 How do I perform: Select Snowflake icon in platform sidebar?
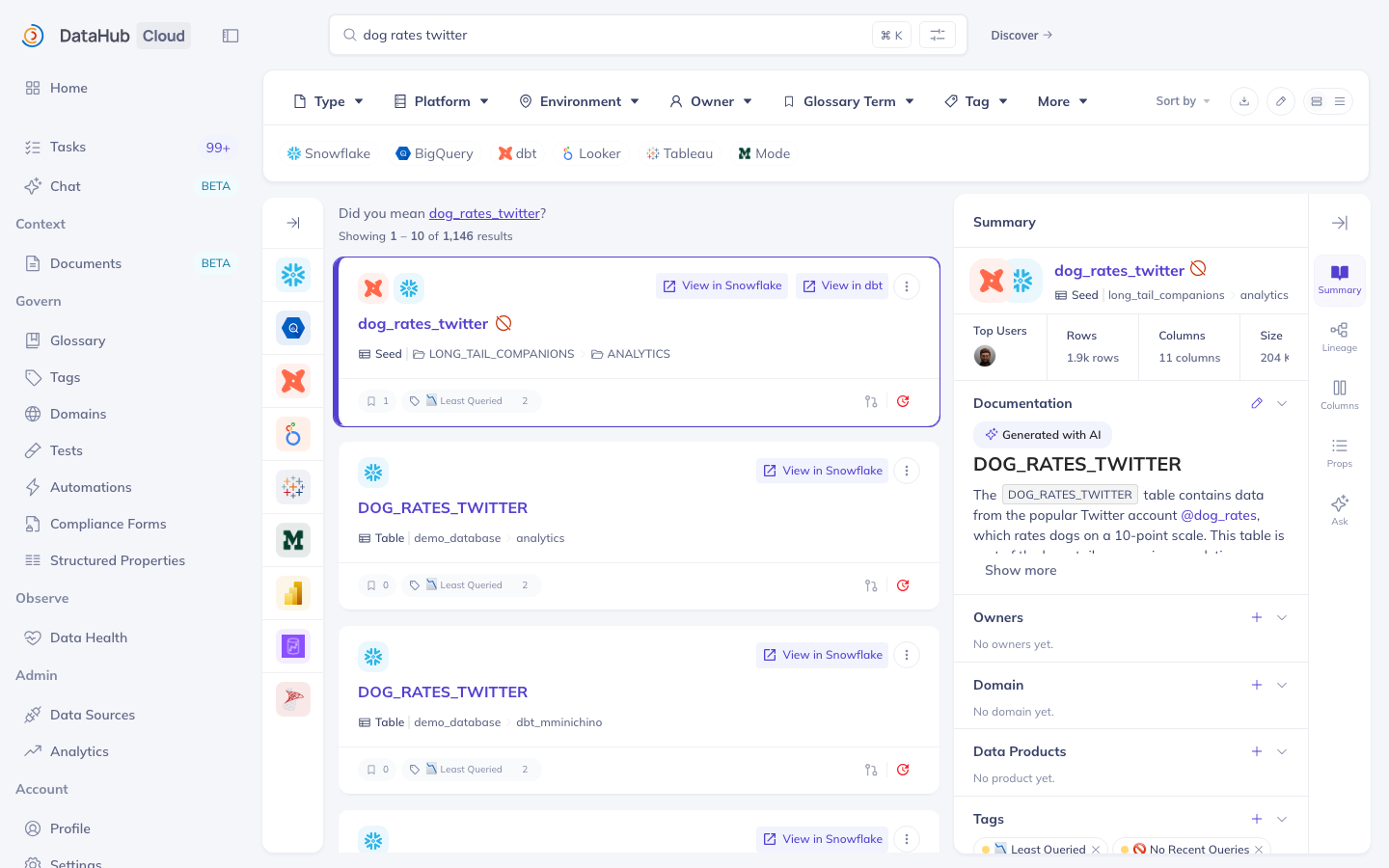[x=293, y=275]
